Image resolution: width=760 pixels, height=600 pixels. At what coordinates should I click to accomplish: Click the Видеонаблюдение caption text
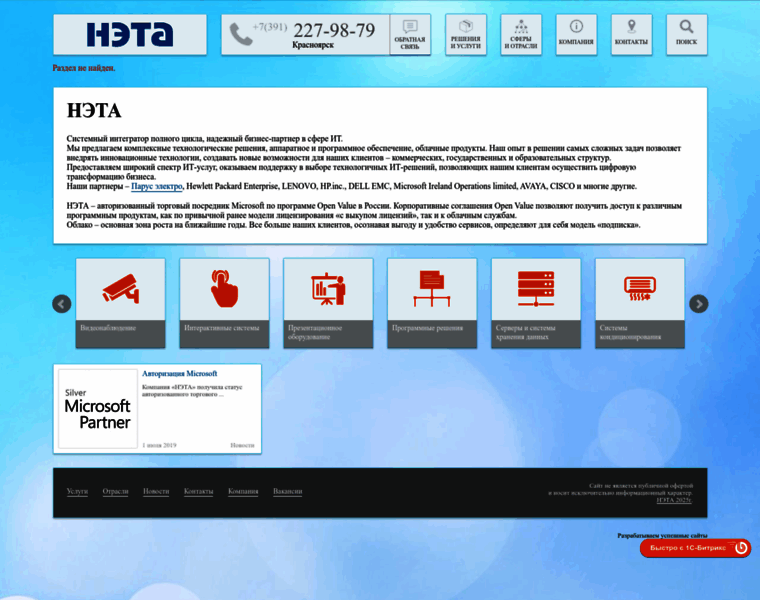[108, 328]
